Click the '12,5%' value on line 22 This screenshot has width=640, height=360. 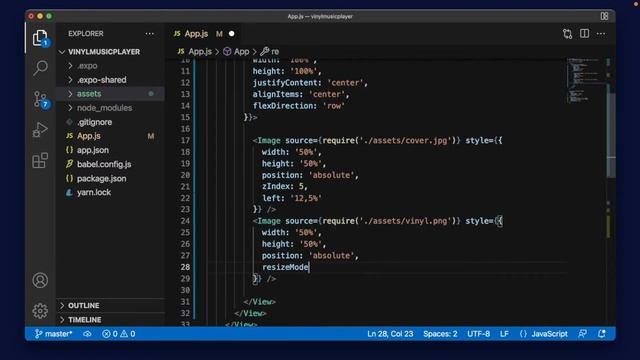pyautogui.click(x=306, y=198)
